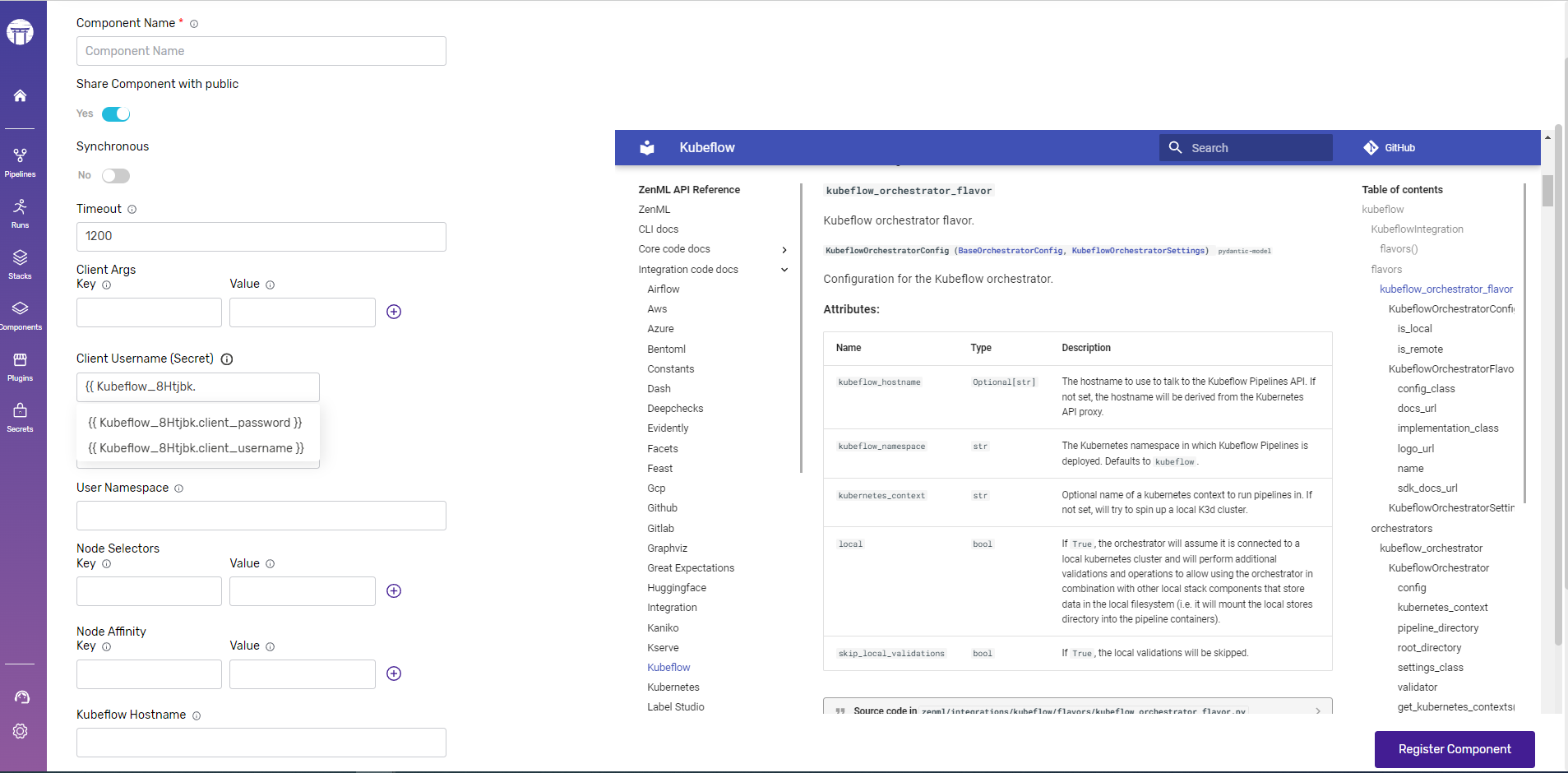The height and width of the screenshot is (773, 1568).
Task: Open Airflow integration docs
Action: pos(663,289)
